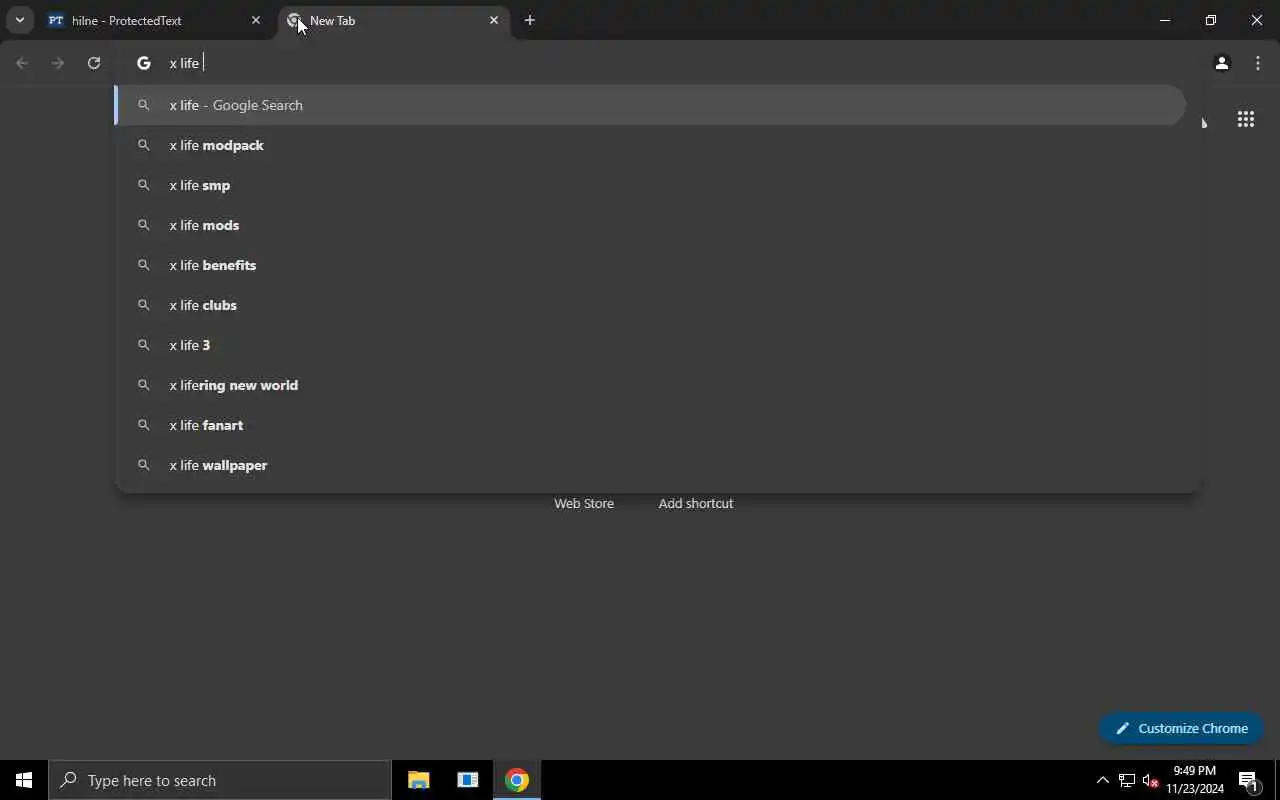Image resolution: width=1280 pixels, height=800 pixels.
Task: Click the Add shortcut button
Action: 696,503
